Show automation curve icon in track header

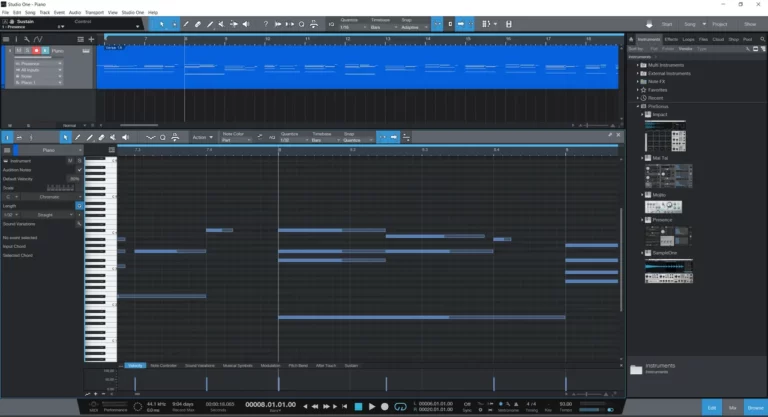38,39
